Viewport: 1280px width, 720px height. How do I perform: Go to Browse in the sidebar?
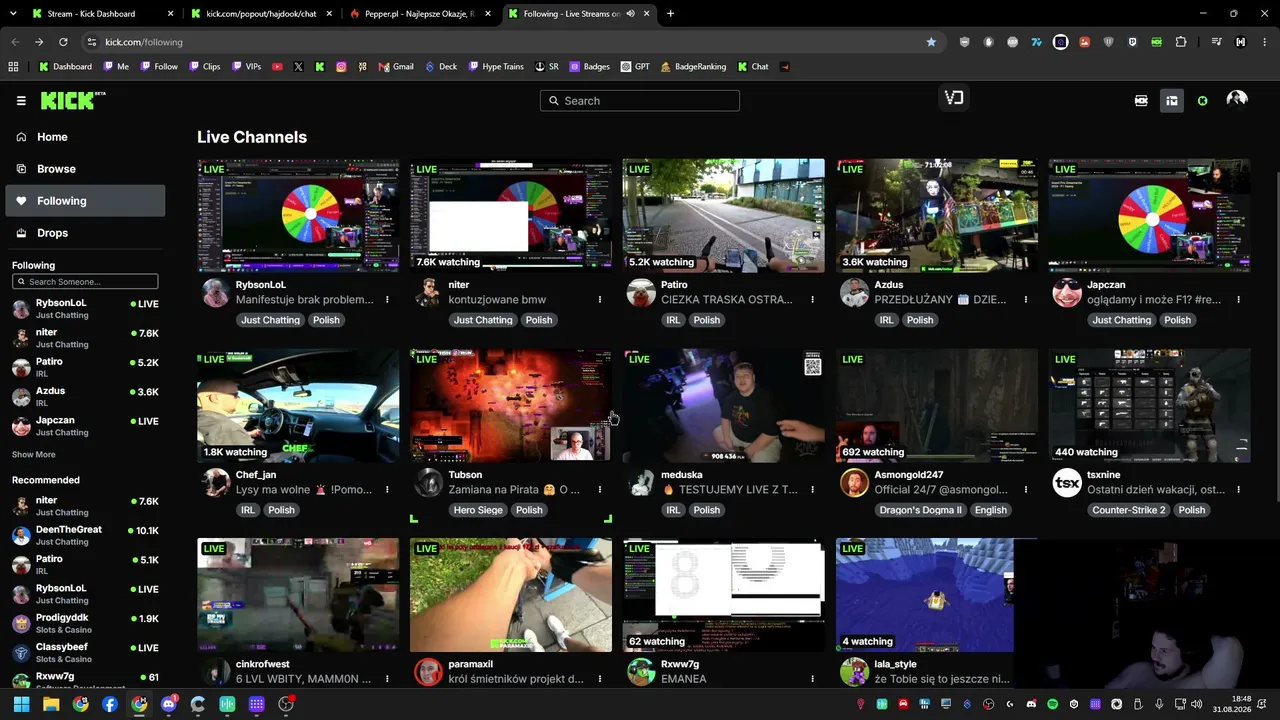pos(85,169)
